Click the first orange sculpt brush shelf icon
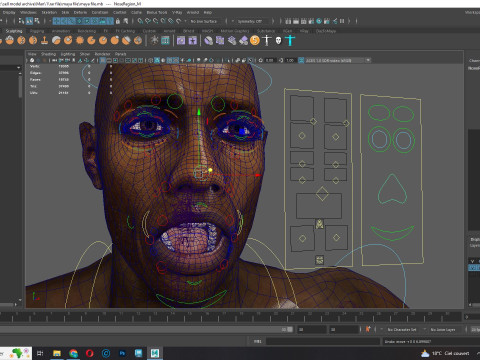The width and height of the screenshot is (480, 360). click(x=10, y=41)
